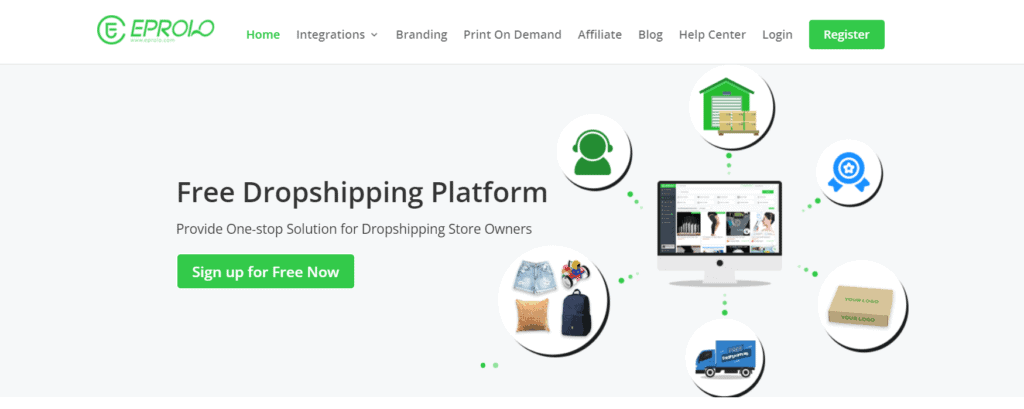Click the products circle with shorts and backpack
The width and height of the screenshot is (1024, 409).
552,299
